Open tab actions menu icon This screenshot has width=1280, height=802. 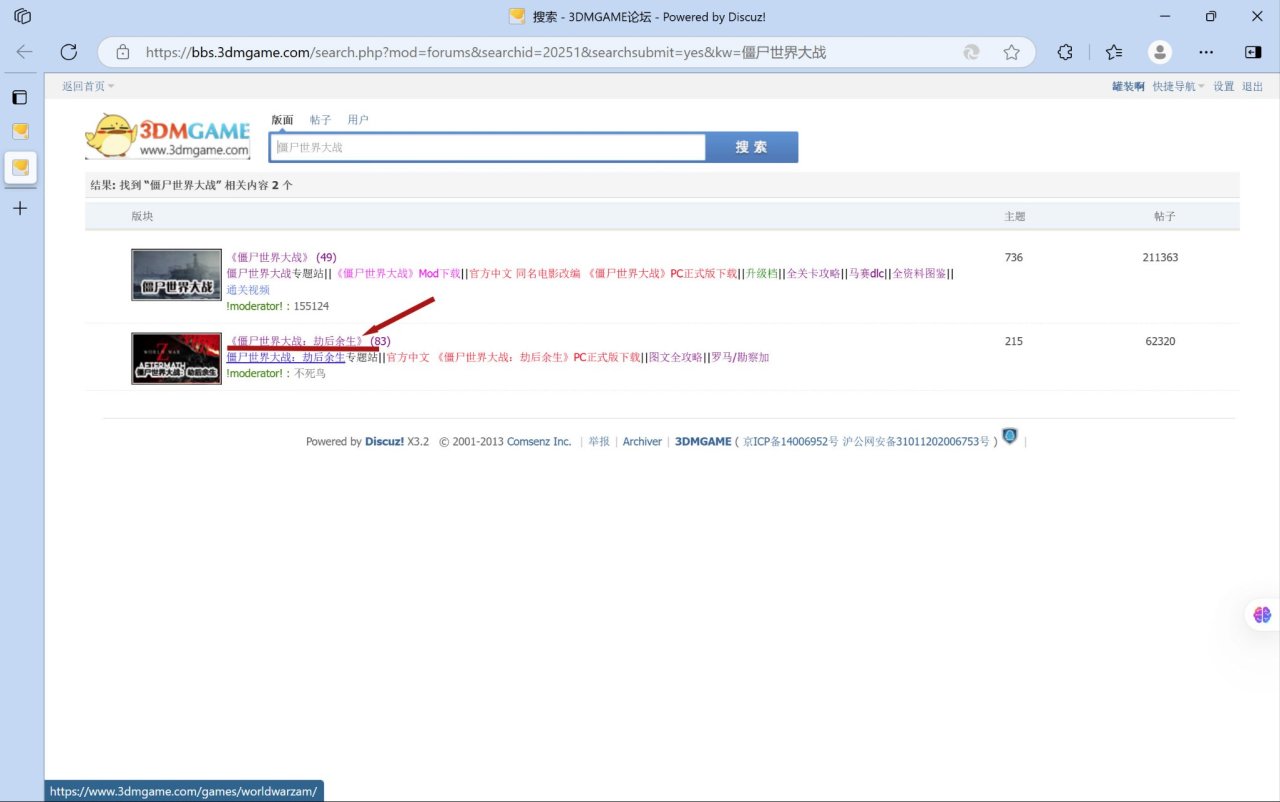pos(20,97)
